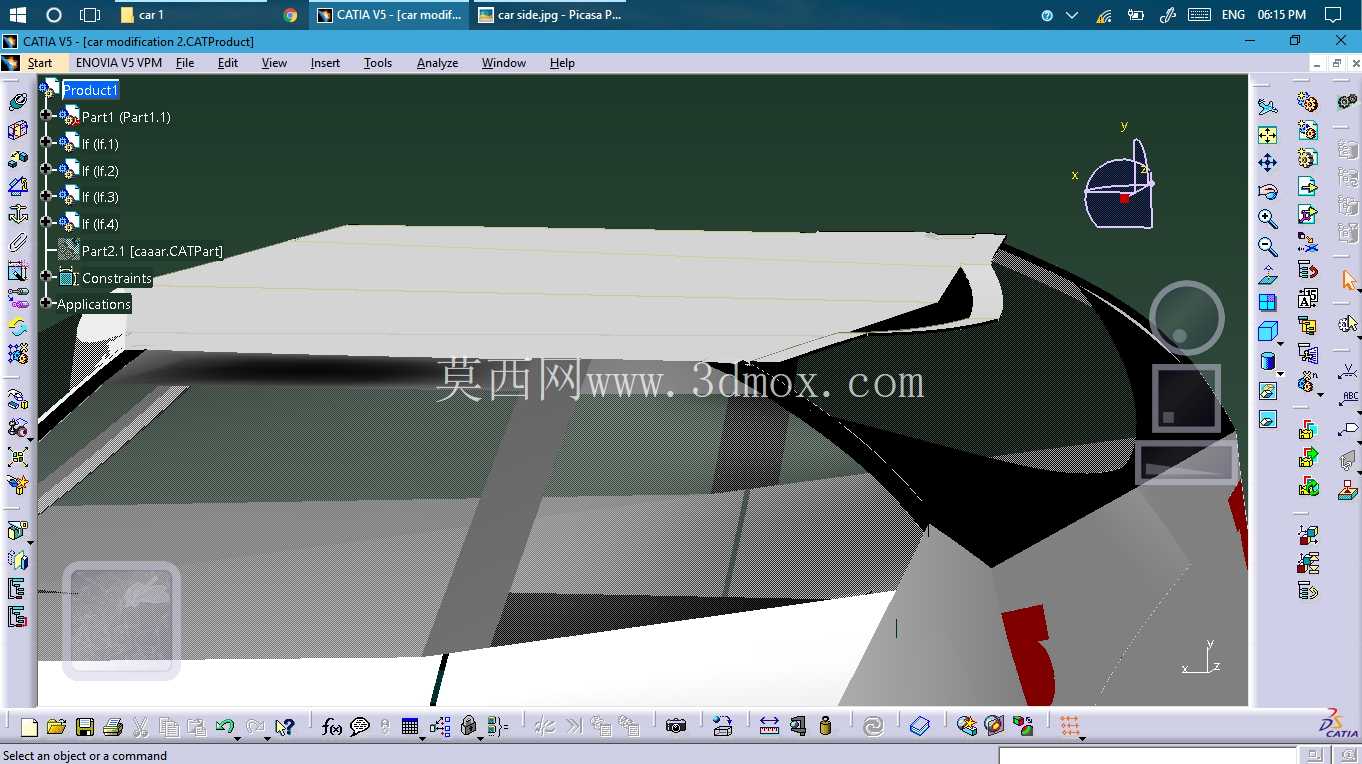Open the View menu

point(274,63)
